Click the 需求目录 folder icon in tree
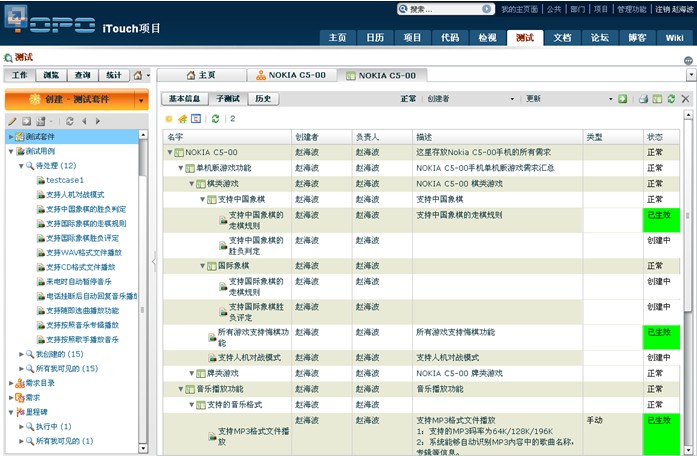This screenshot has height=456, width=697. coord(20,383)
